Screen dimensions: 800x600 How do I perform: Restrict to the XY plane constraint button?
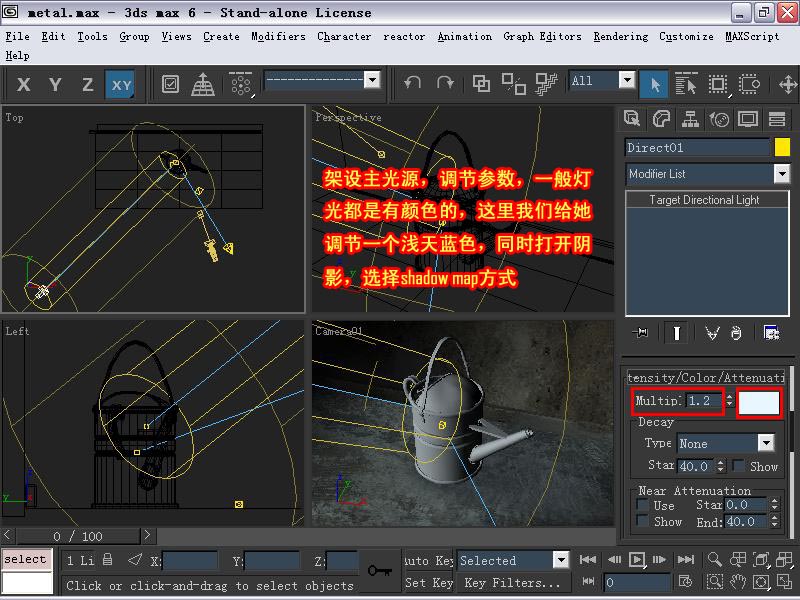tap(121, 85)
